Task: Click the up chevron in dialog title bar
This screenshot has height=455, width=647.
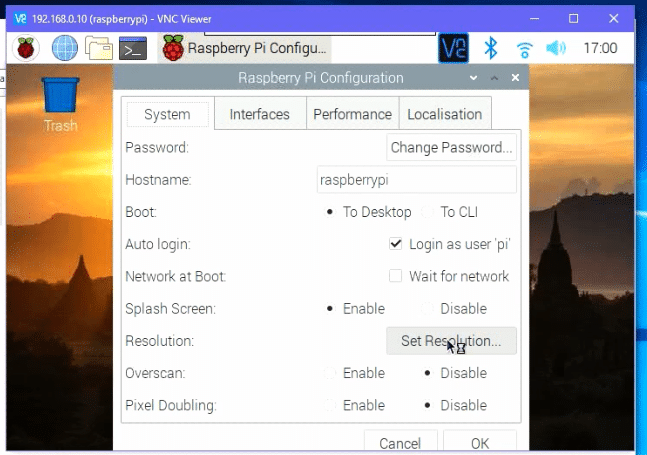Action: point(494,78)
